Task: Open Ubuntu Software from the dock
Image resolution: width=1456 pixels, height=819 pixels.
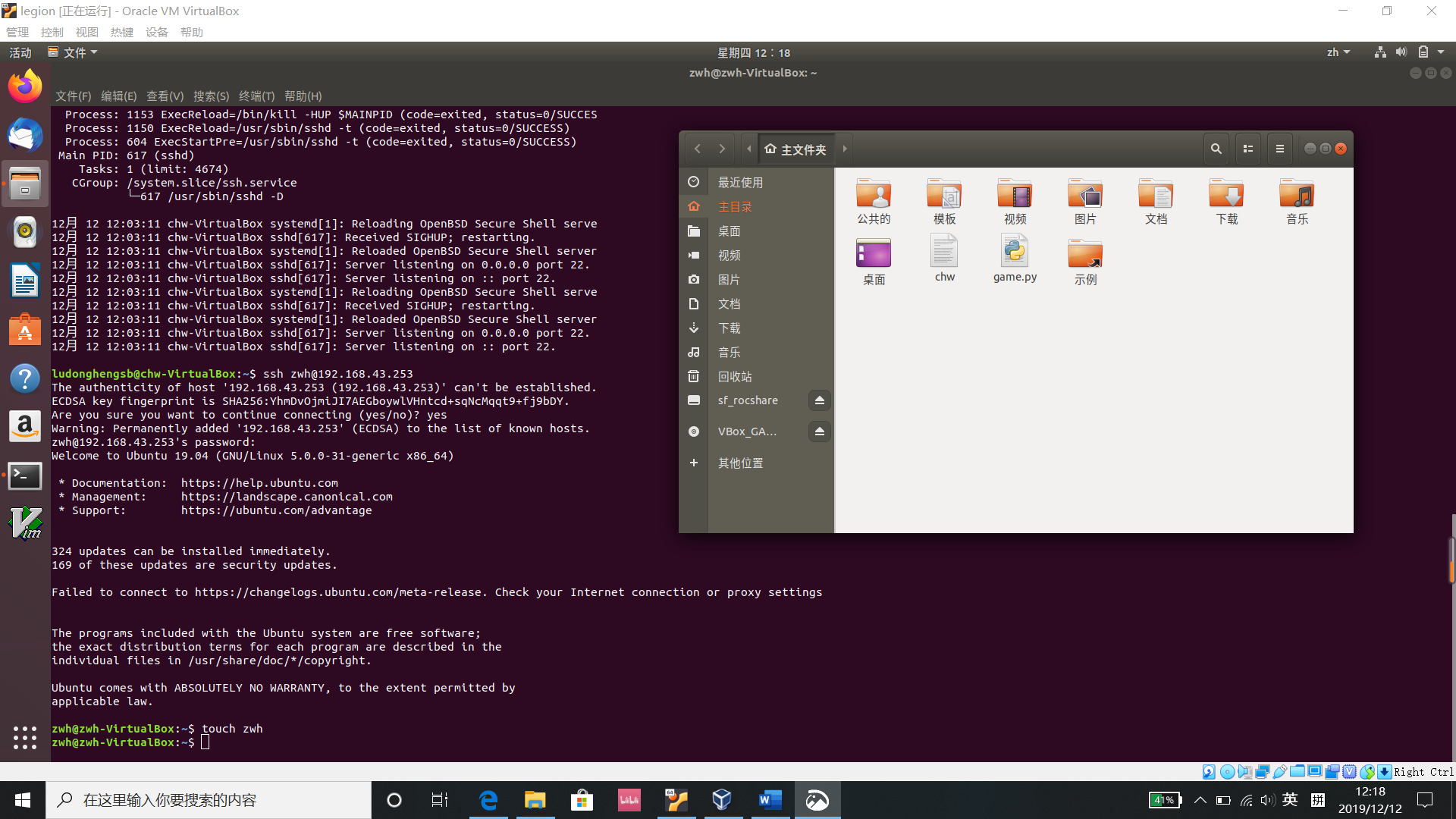Action: (x=25, y=330)
